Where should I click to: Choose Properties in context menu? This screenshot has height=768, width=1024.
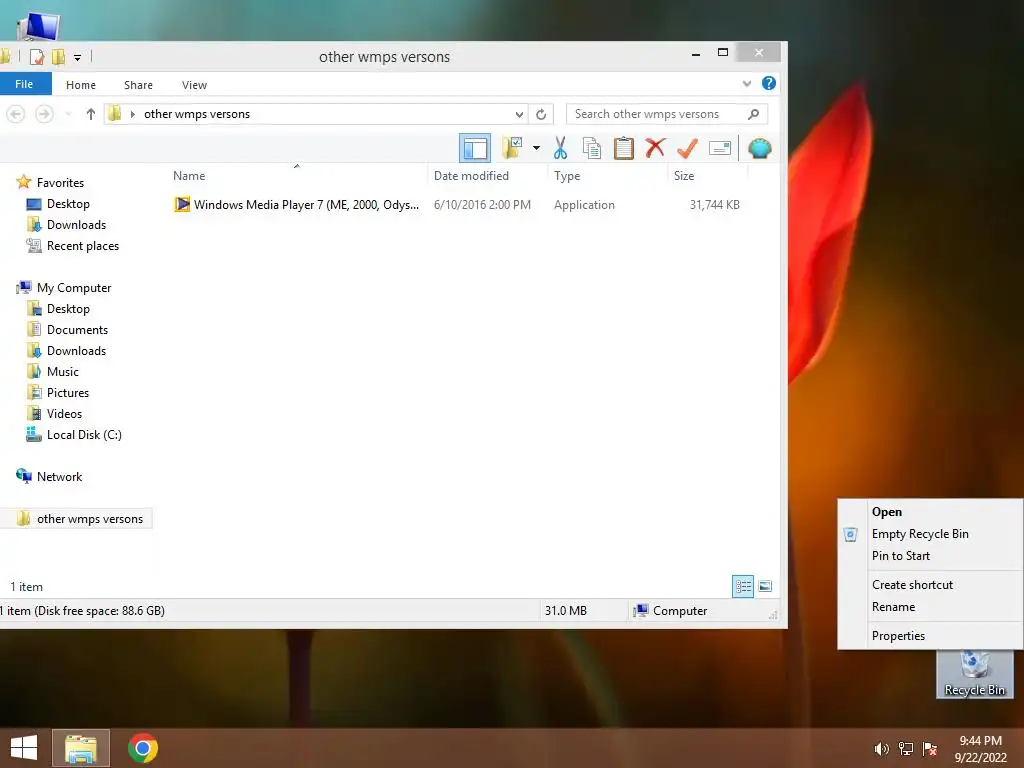[930, 636]
